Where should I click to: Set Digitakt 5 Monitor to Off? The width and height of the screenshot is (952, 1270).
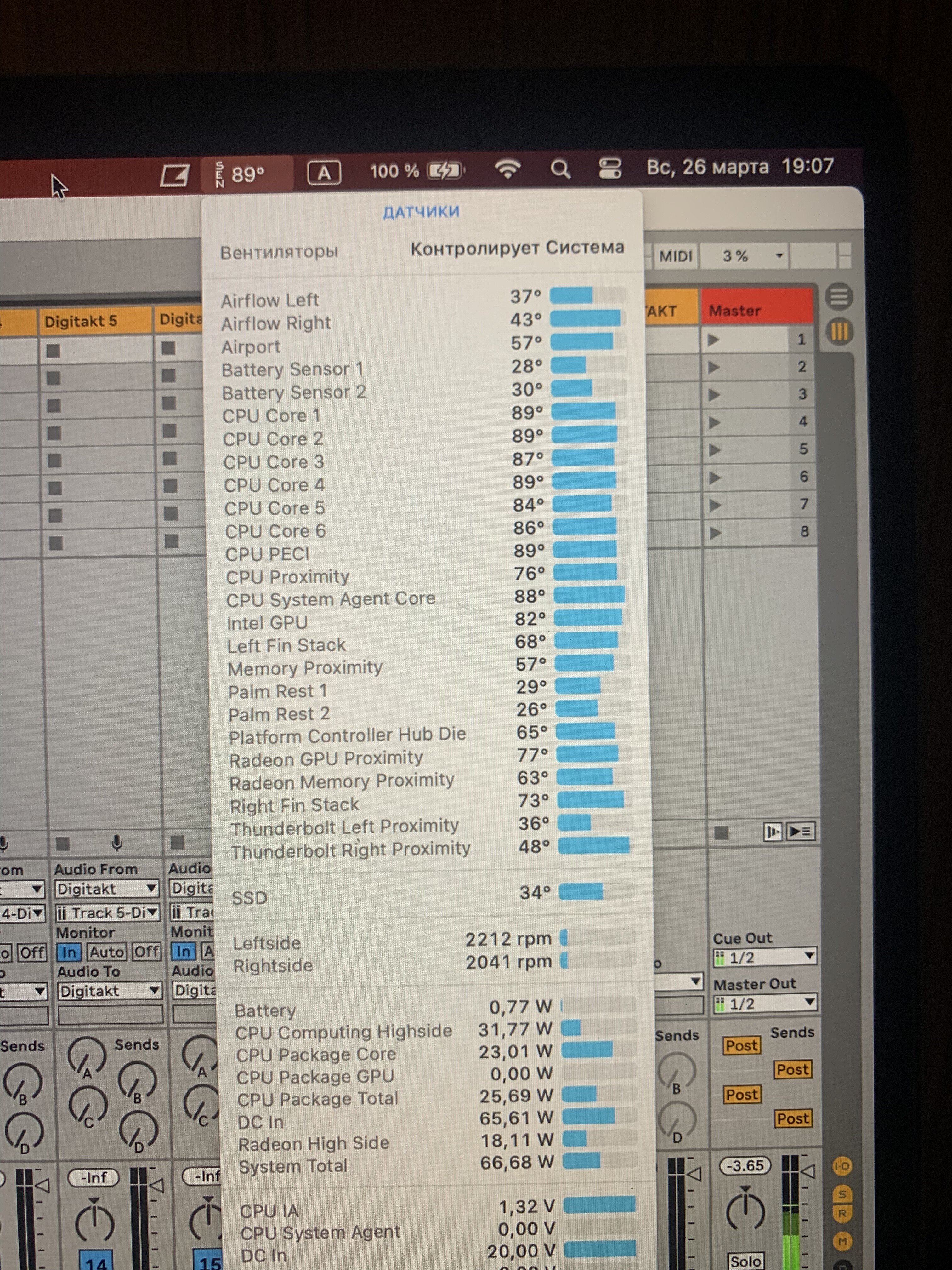click(146, 951)
